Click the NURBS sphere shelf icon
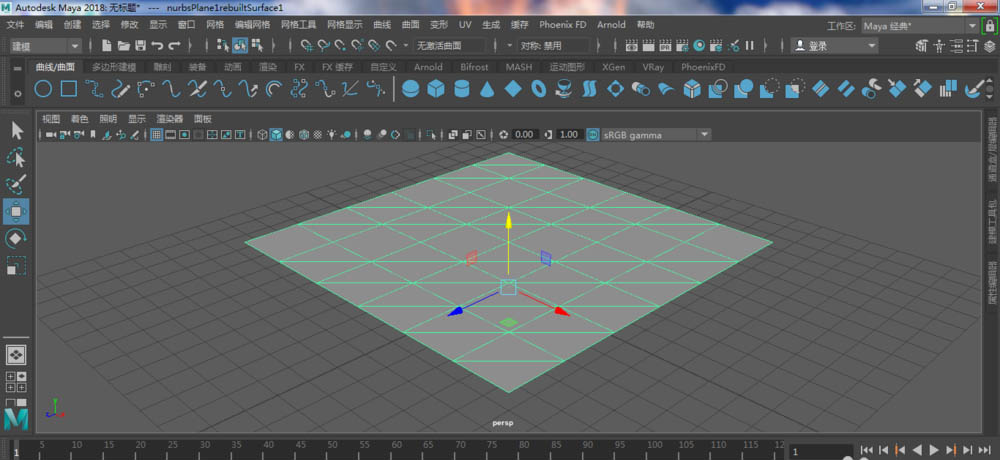This screenshot has width=1000, height=460. (x=410, y=89)
